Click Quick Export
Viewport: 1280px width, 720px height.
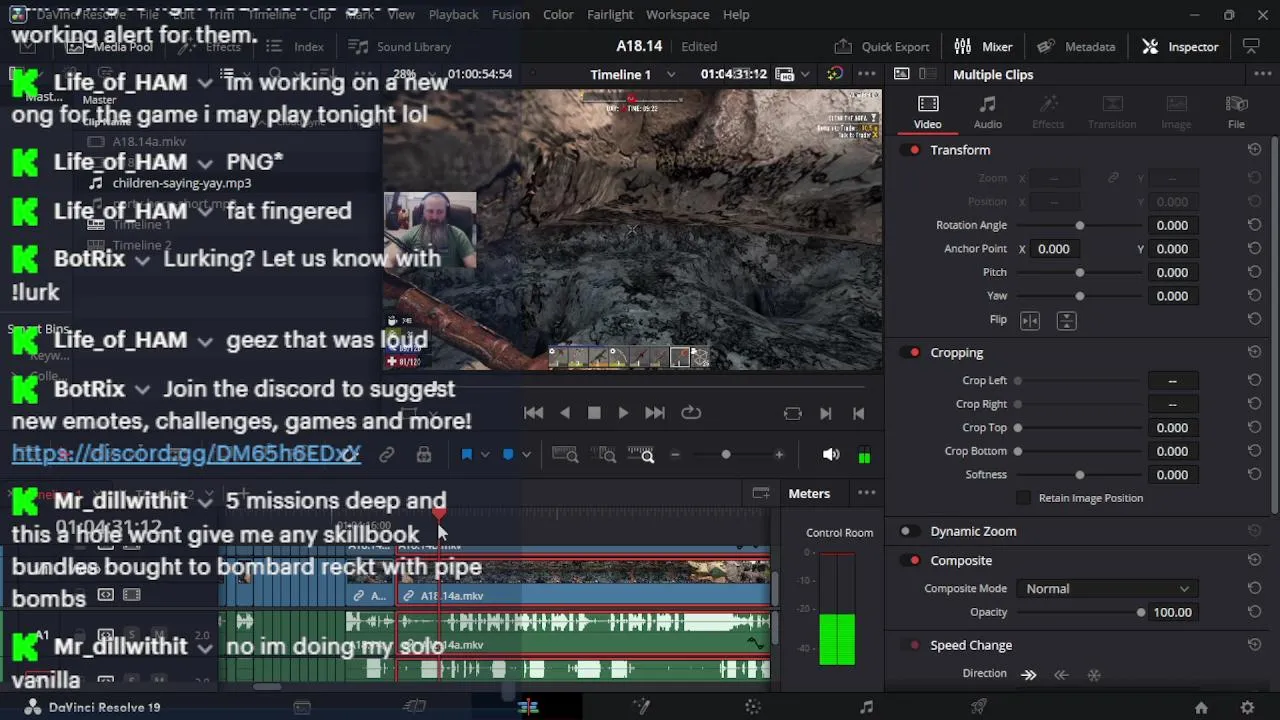point(881,46)
